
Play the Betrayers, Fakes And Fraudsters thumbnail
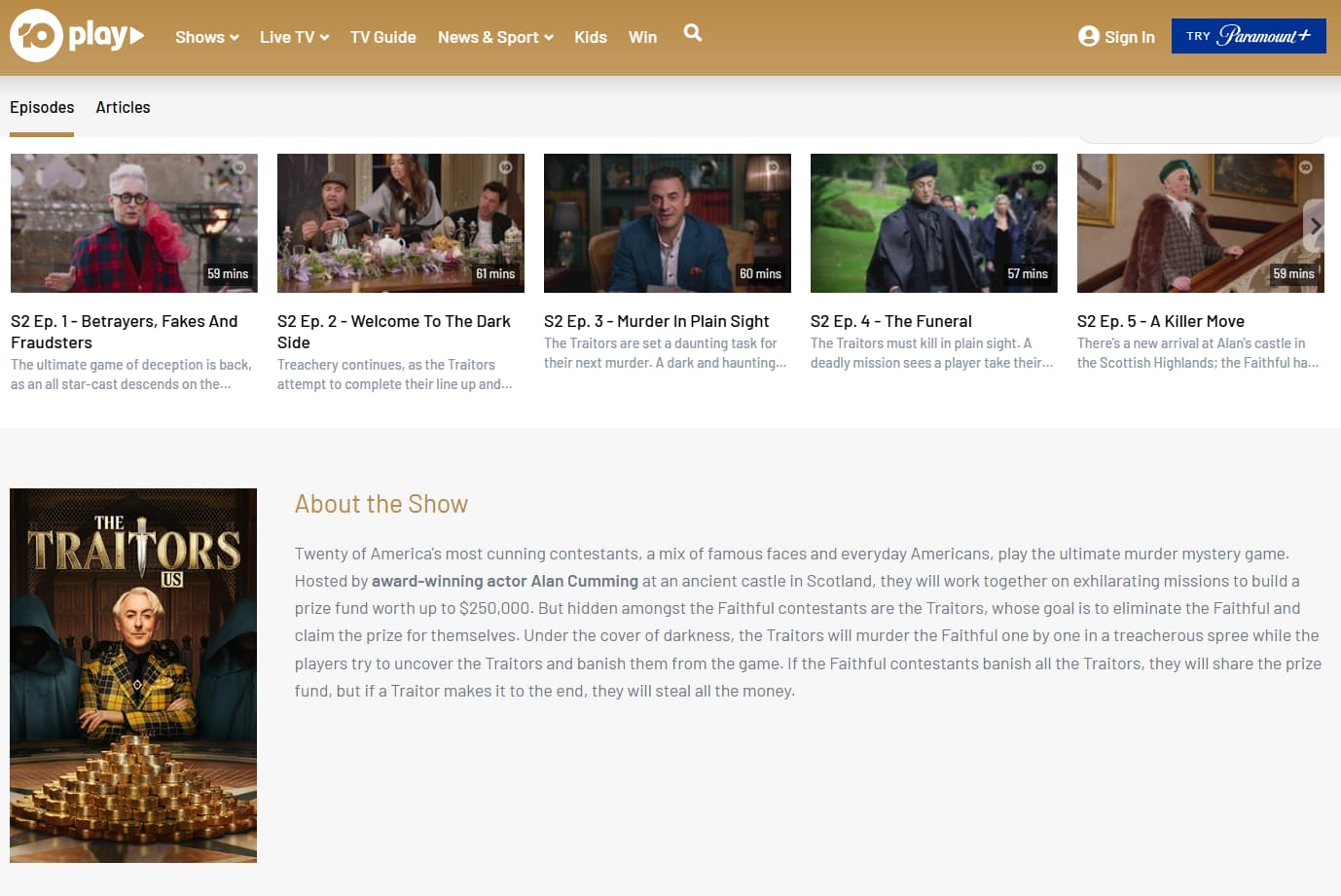coord(134,223)
